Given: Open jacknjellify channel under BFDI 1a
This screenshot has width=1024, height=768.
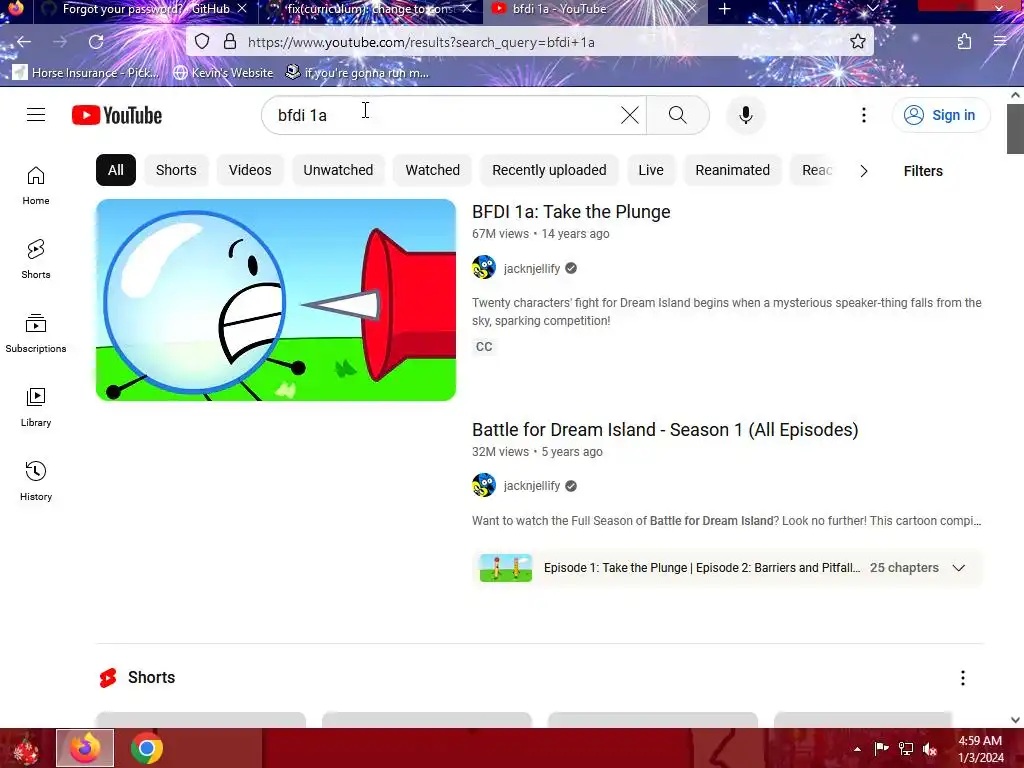Looking at the screenshot, I should coord(532,268).
